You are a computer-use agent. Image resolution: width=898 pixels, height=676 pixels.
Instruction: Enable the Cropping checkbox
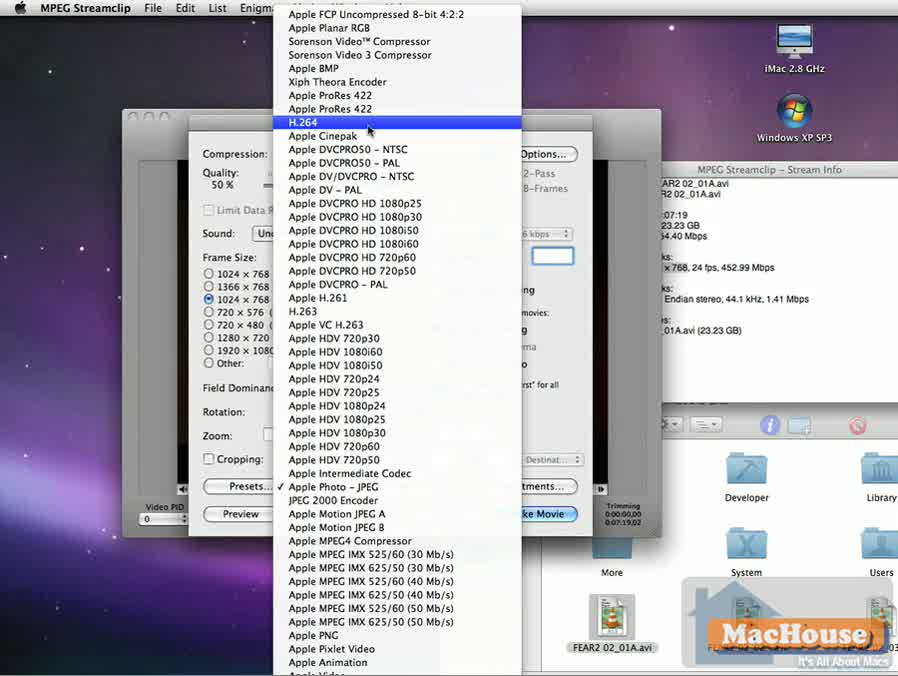click(208, 459)
